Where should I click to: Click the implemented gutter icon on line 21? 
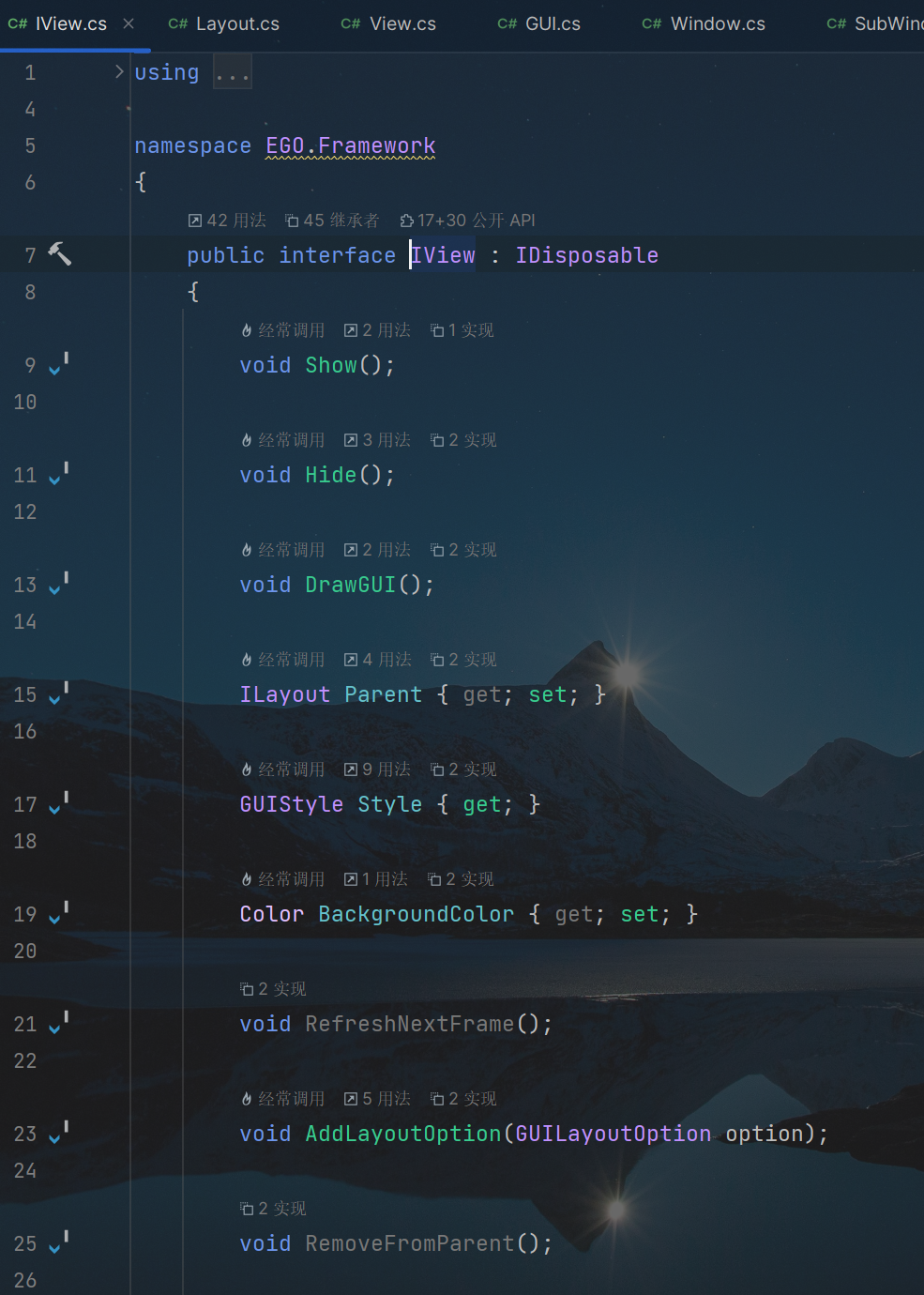tap(58, 1023)
